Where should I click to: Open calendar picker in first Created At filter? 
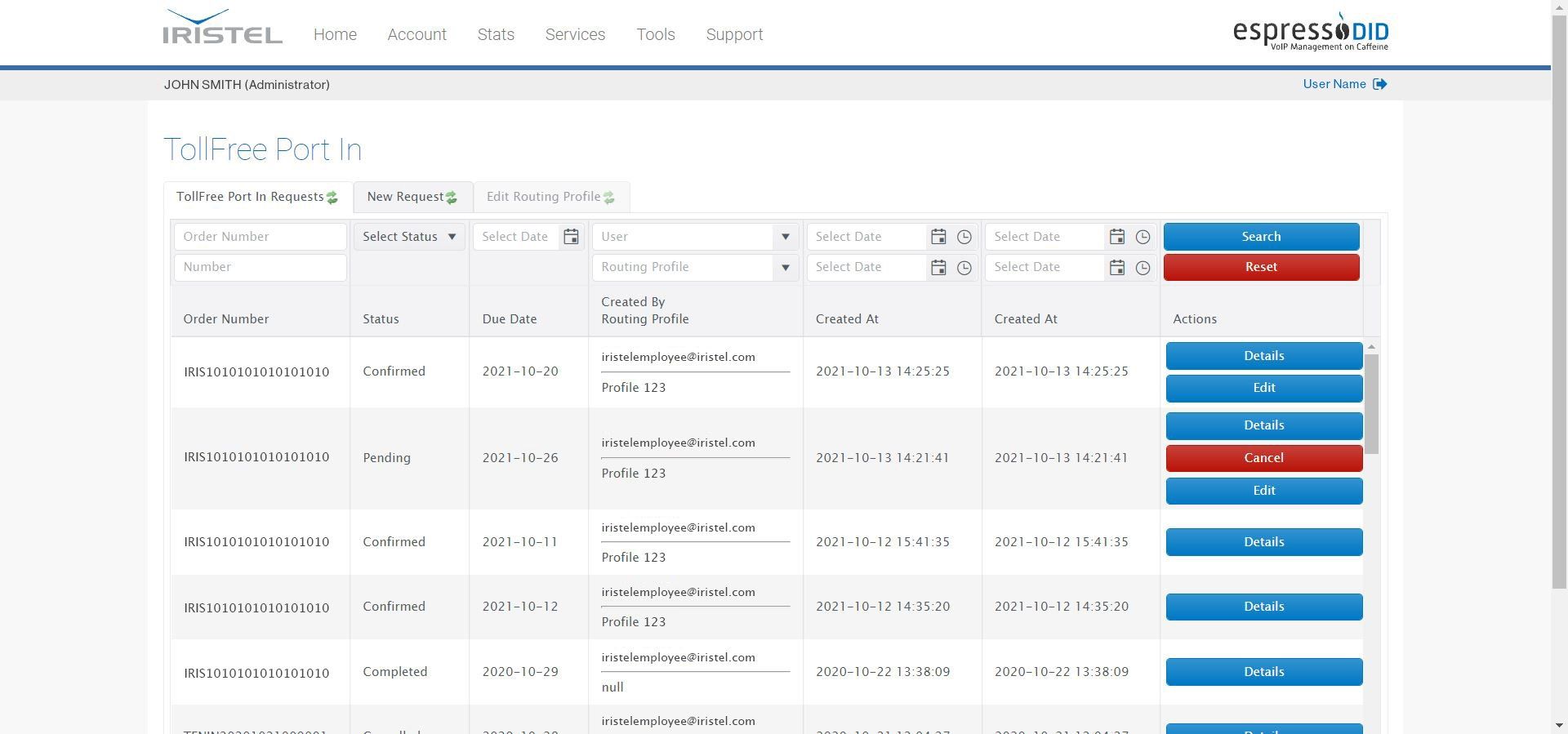[x=938, y=237]
